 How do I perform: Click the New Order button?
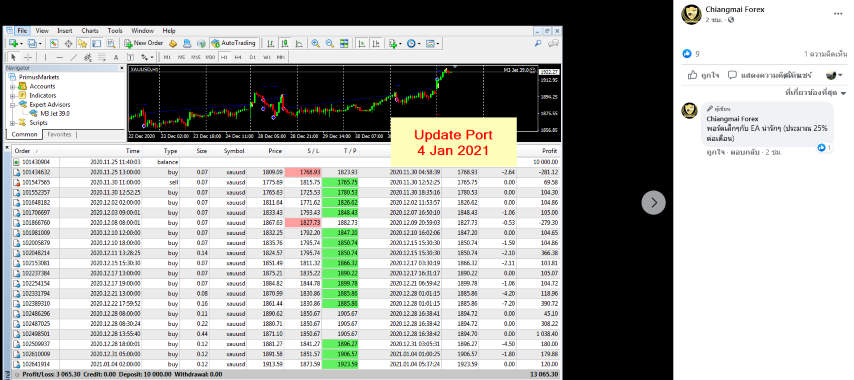[143, 43]
